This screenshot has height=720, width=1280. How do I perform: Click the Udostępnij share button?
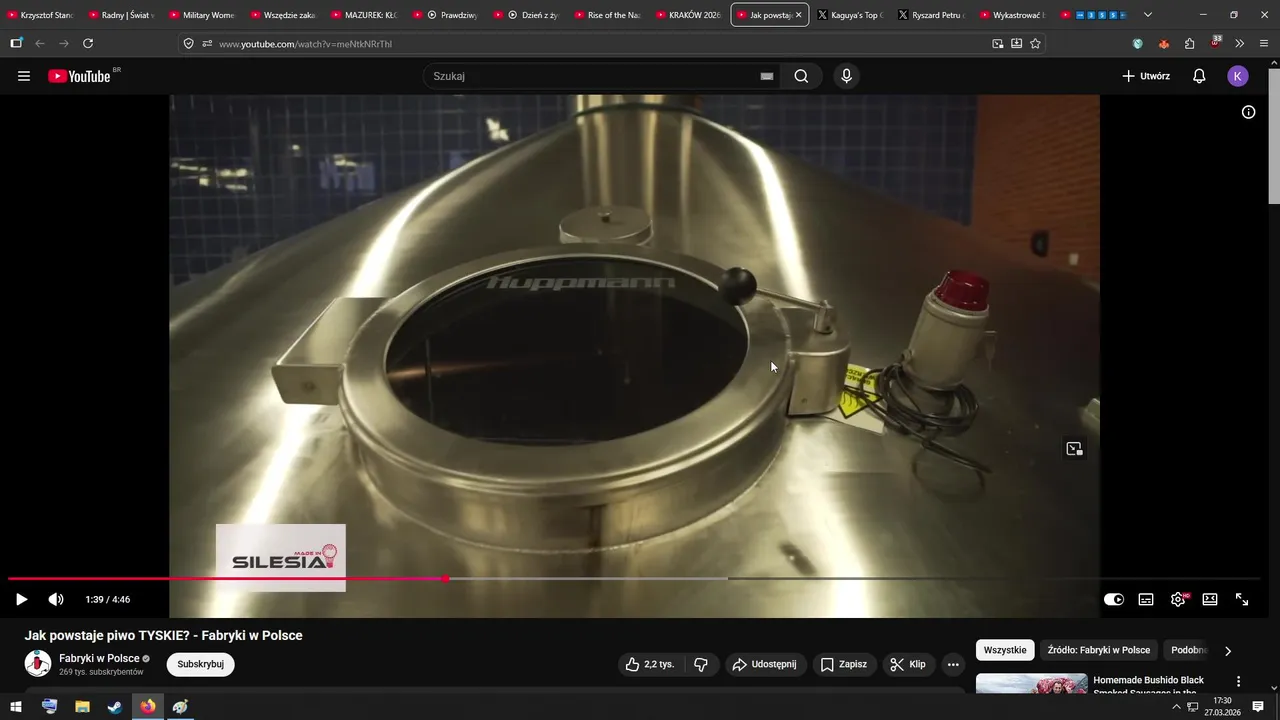(764, 664)
